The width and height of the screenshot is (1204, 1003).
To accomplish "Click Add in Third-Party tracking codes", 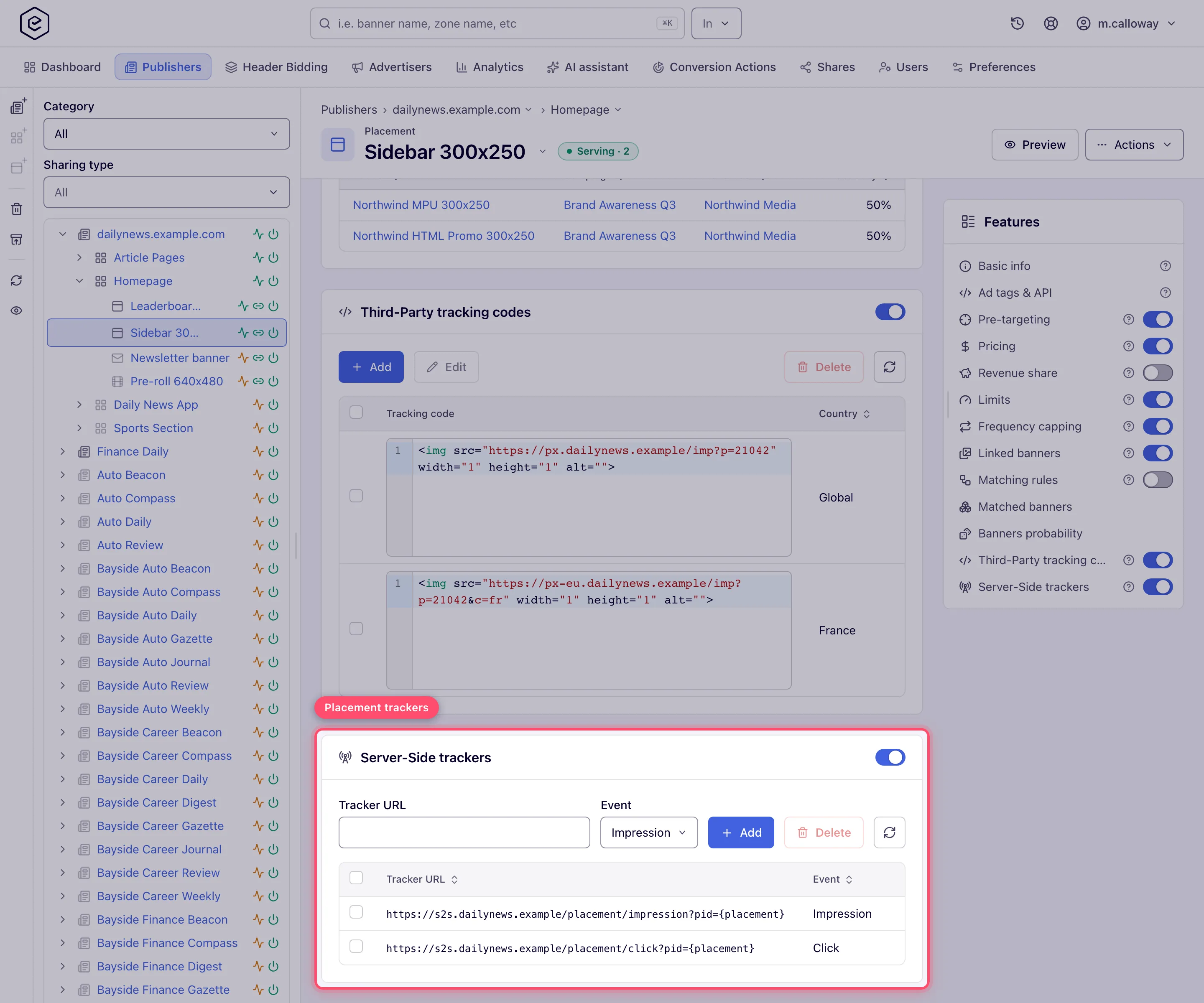I will click(371, 367).
